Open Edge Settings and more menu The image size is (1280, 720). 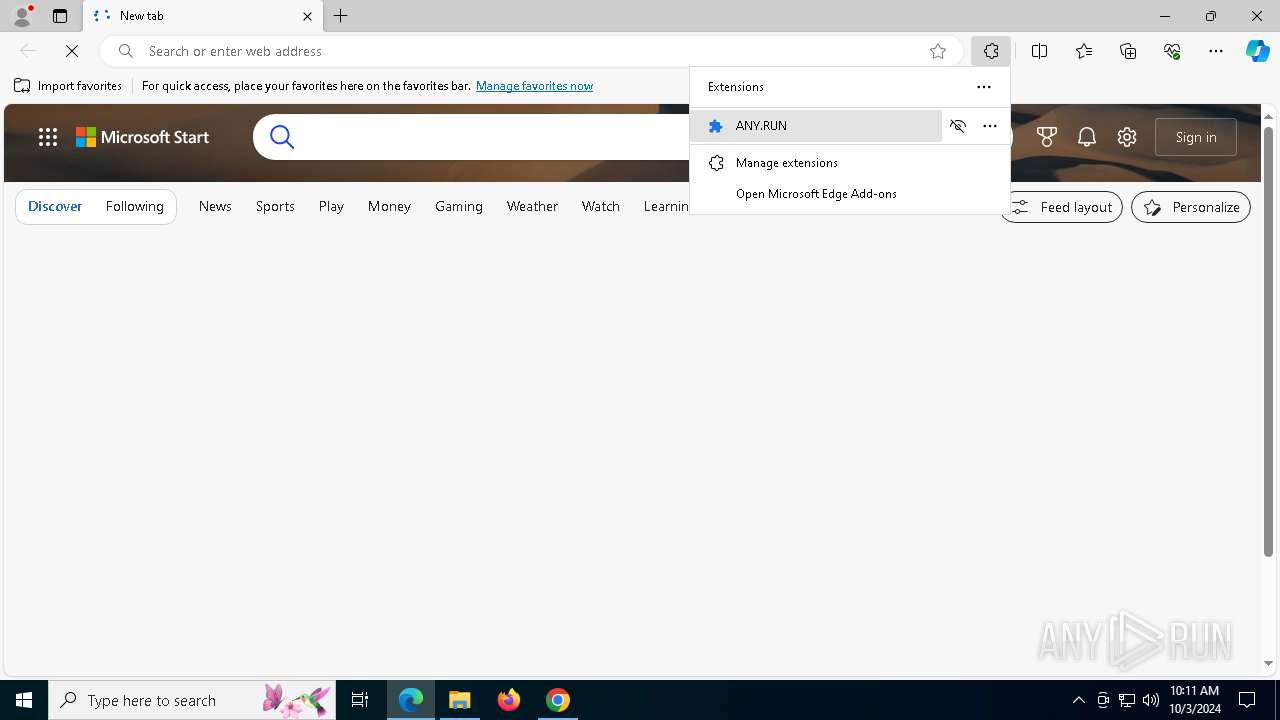[x=1216, y=51]
